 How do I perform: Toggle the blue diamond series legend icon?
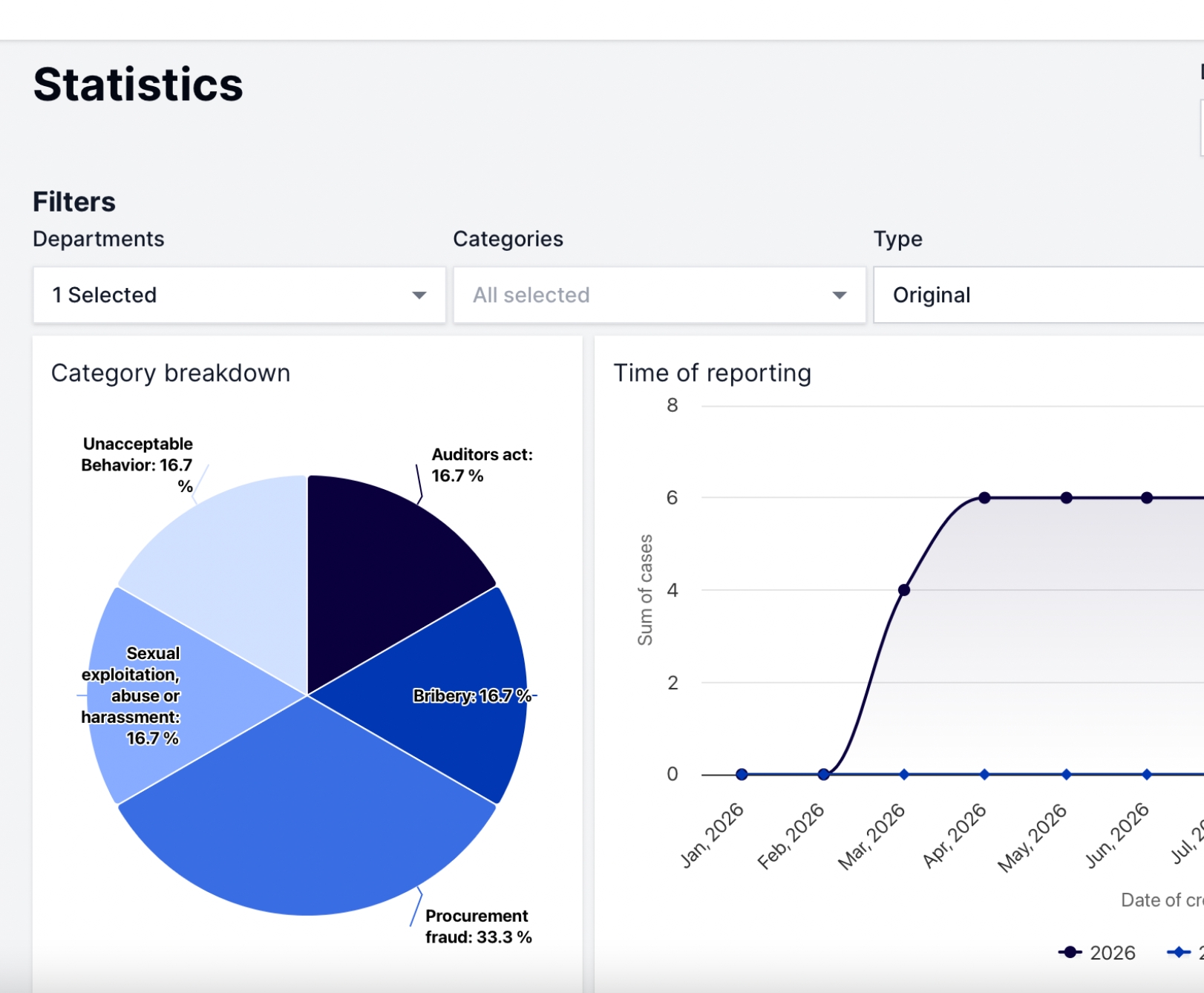[1179, 952]
